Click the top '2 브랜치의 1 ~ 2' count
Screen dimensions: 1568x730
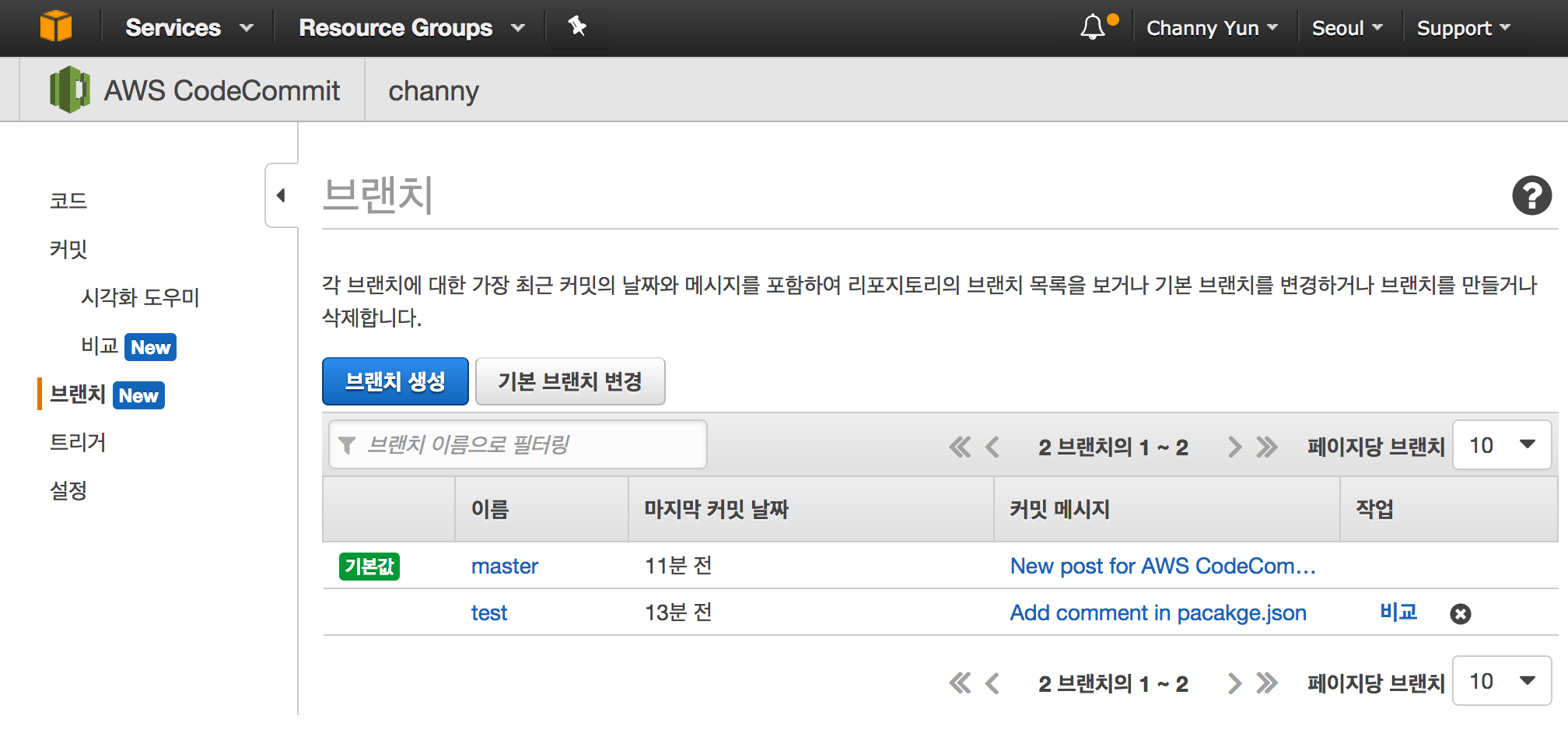tap(1113, 447)
